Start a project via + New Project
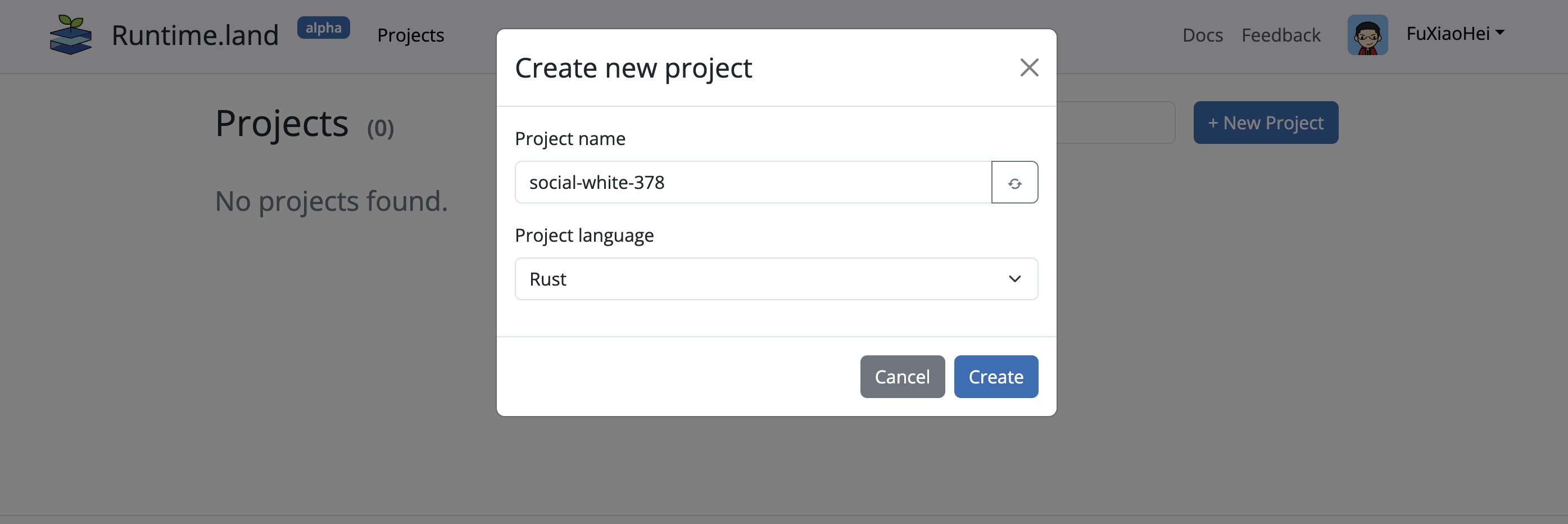 [x=1266, y=123]
